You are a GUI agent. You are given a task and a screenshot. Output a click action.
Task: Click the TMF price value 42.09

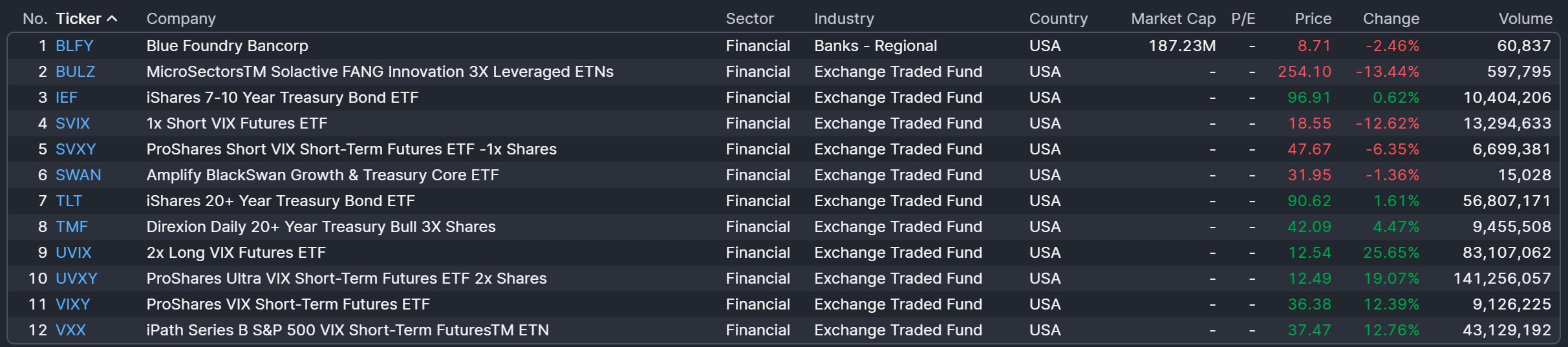1309,227
